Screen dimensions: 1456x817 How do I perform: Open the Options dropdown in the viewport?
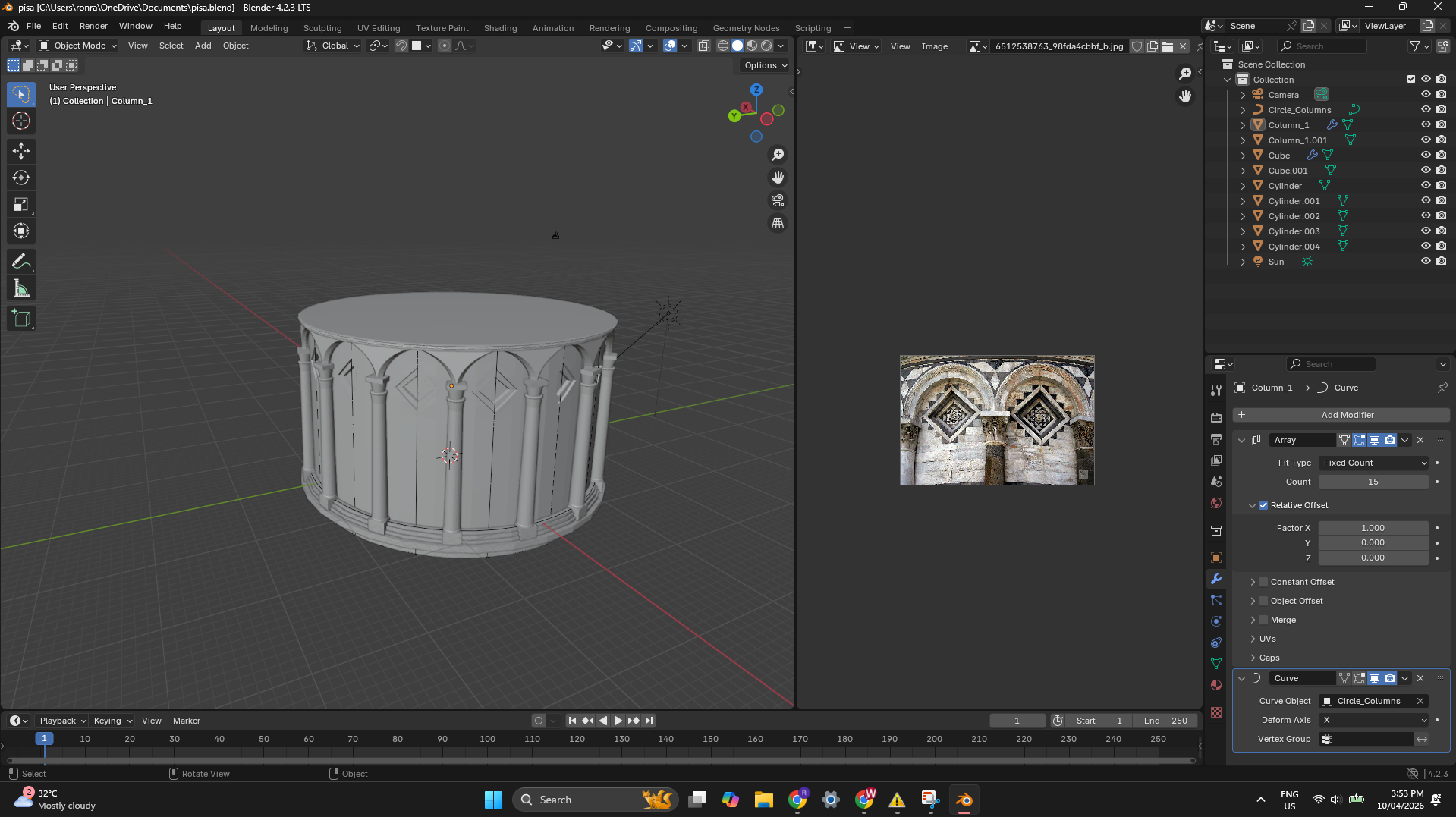pos(765,65)
